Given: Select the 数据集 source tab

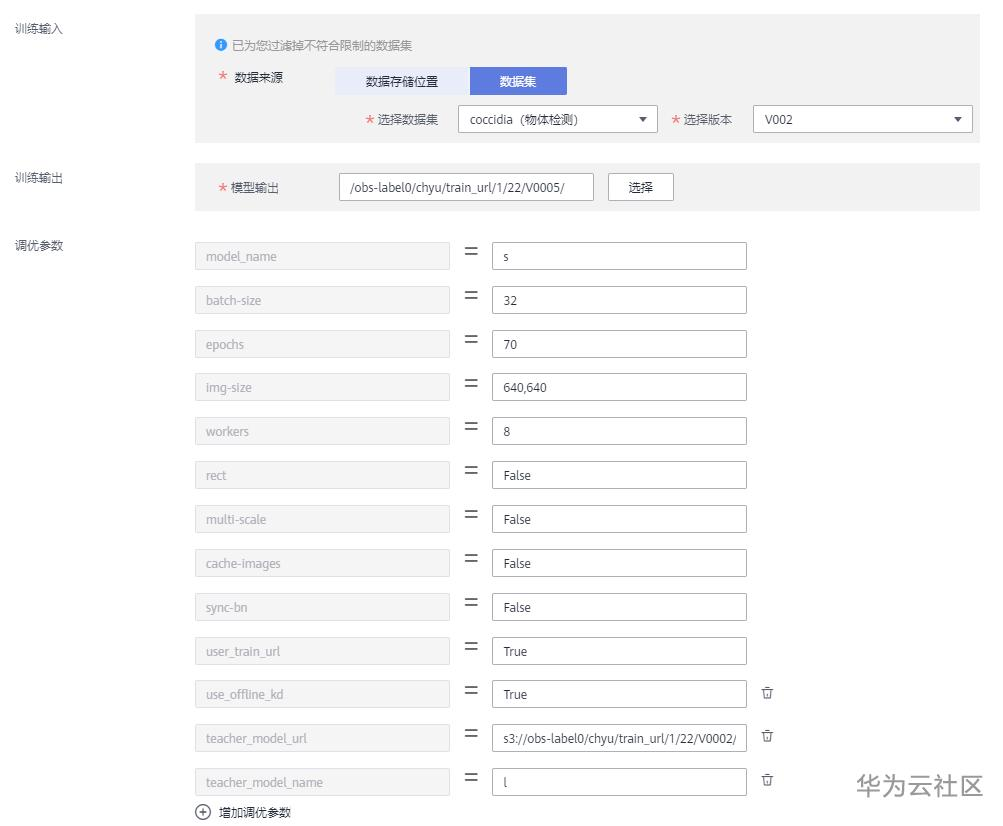Looking at the screenshot, I should pos(518,81).
